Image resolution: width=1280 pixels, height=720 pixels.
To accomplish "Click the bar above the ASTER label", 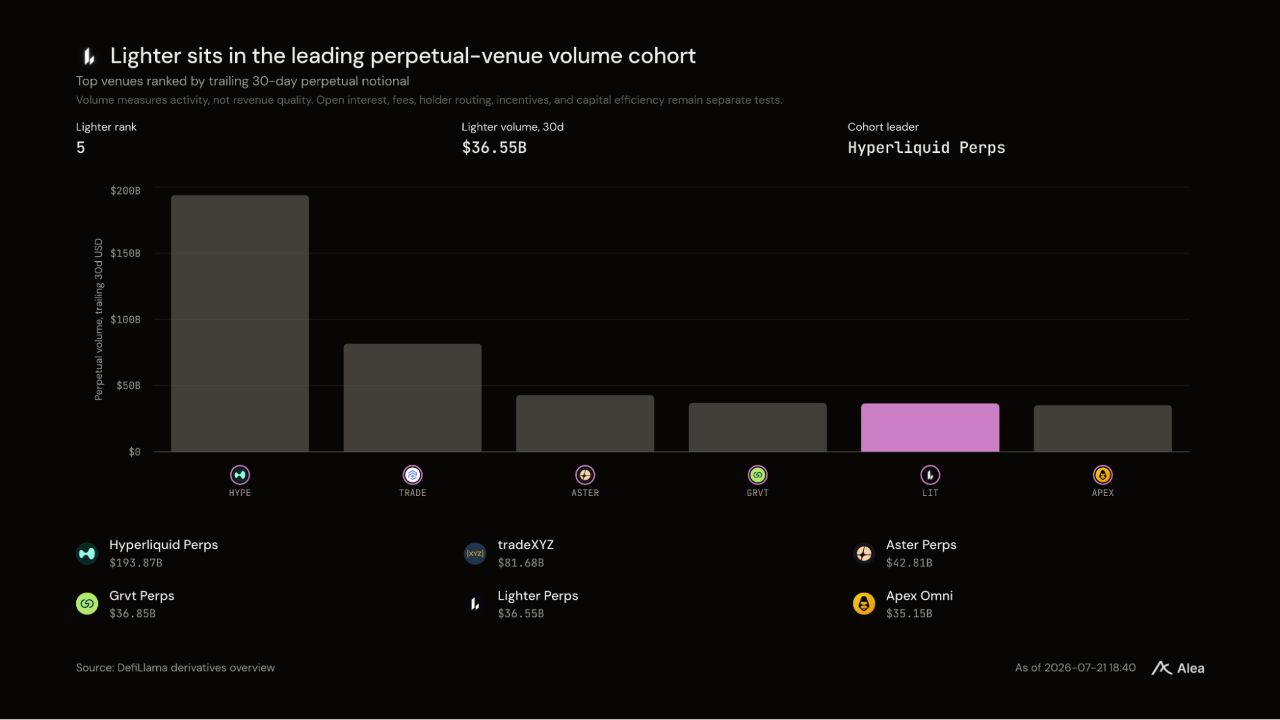I will tap(585, 423).
